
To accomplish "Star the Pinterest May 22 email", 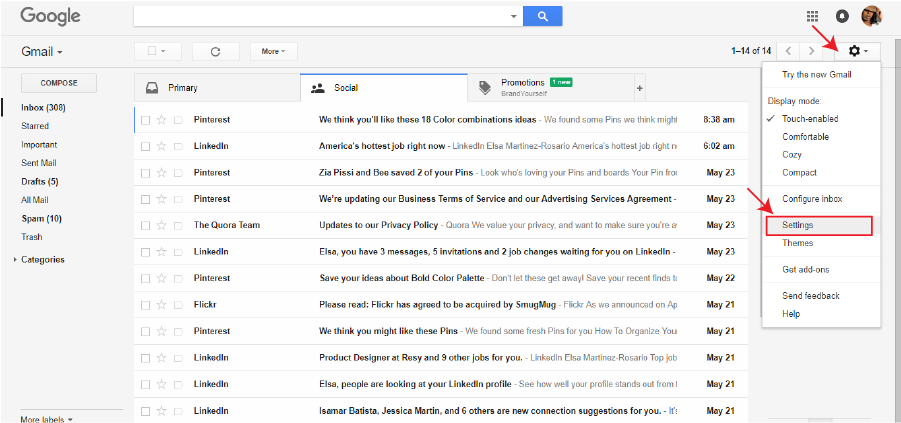I will click(161, 278).
